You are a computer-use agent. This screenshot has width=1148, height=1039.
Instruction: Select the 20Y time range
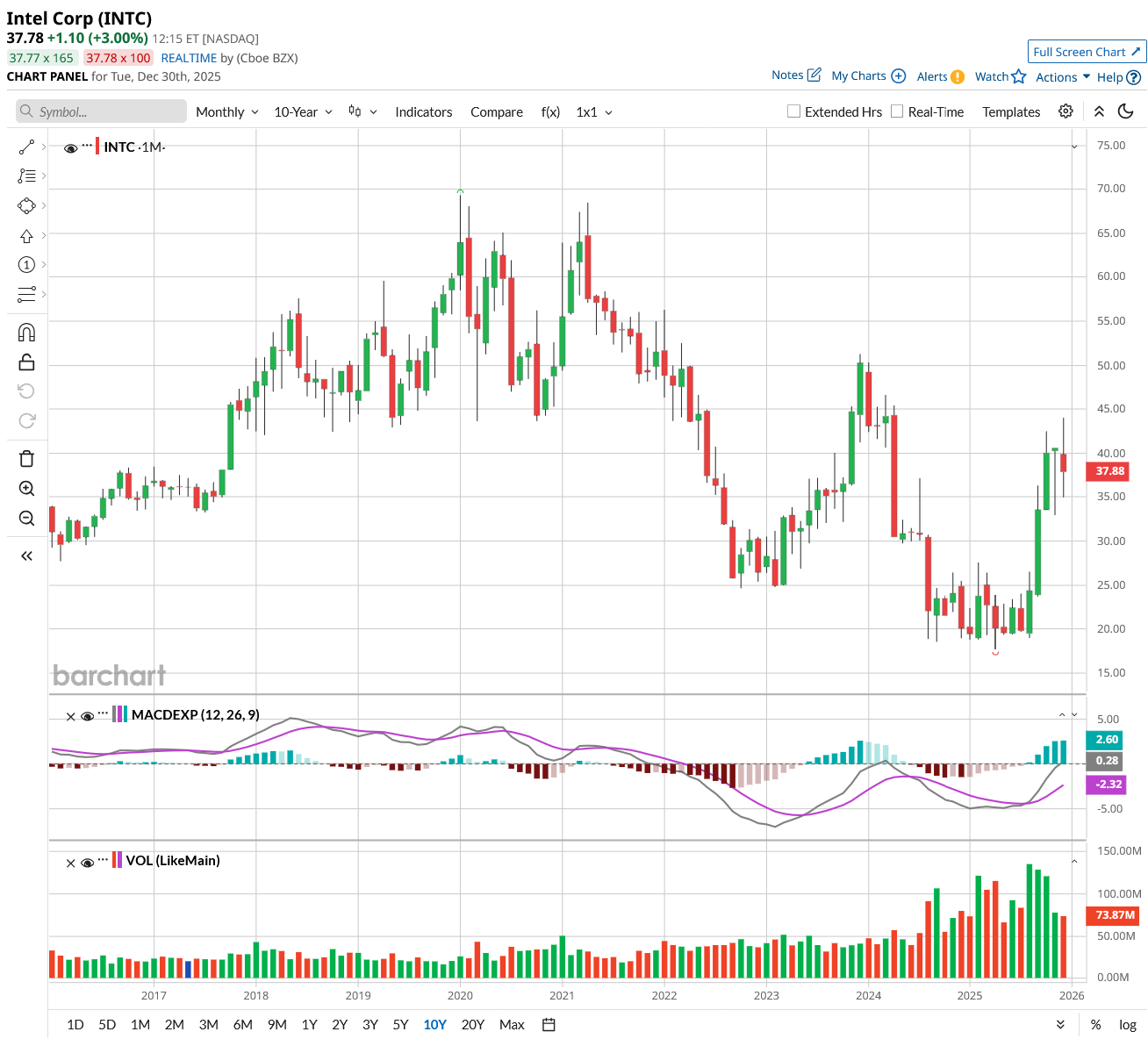473,1025
